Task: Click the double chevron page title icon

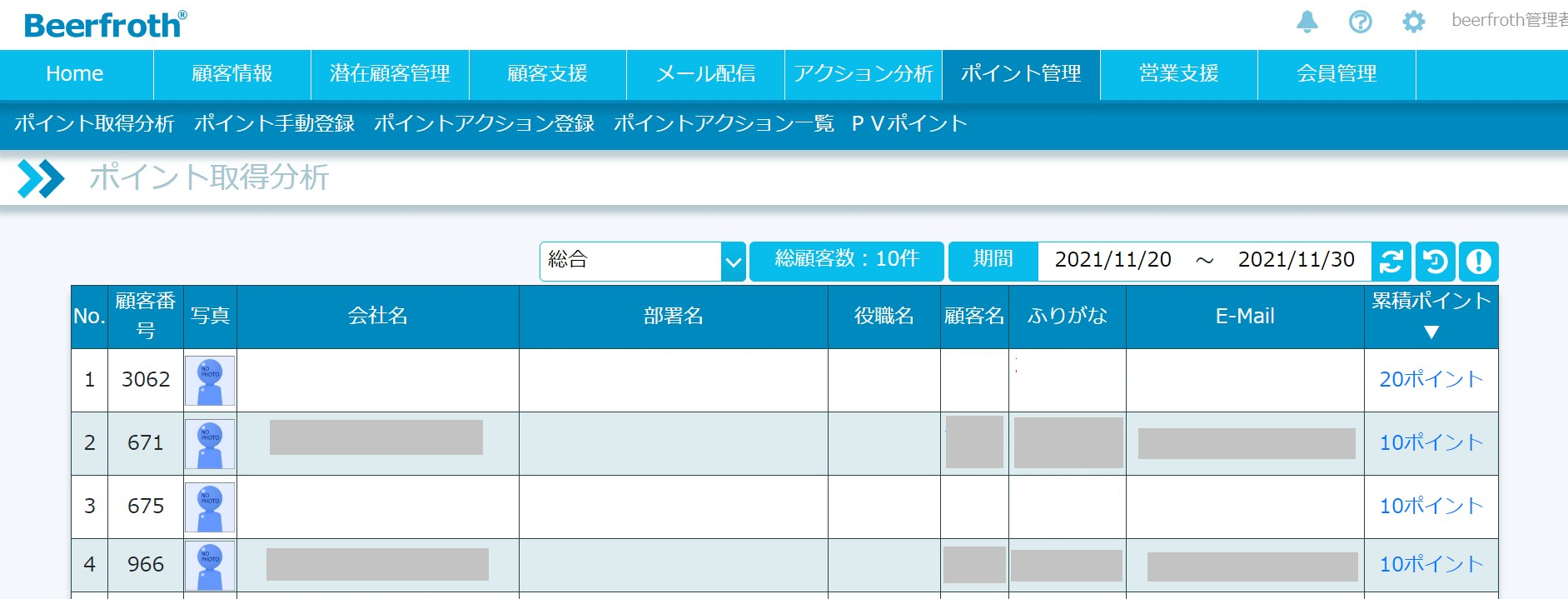Action: (40, 178)
